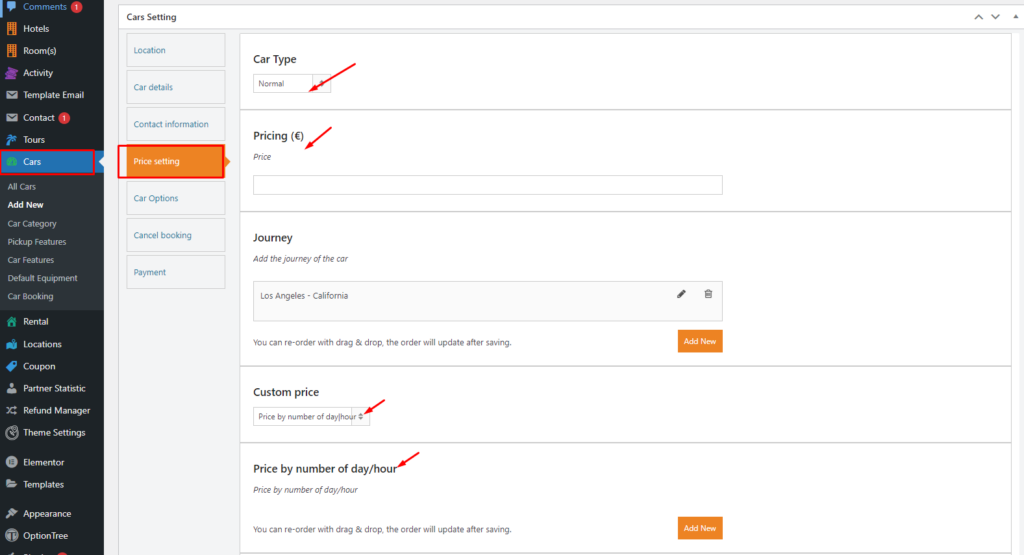Open the Car Type dropdown

point(291,84)
